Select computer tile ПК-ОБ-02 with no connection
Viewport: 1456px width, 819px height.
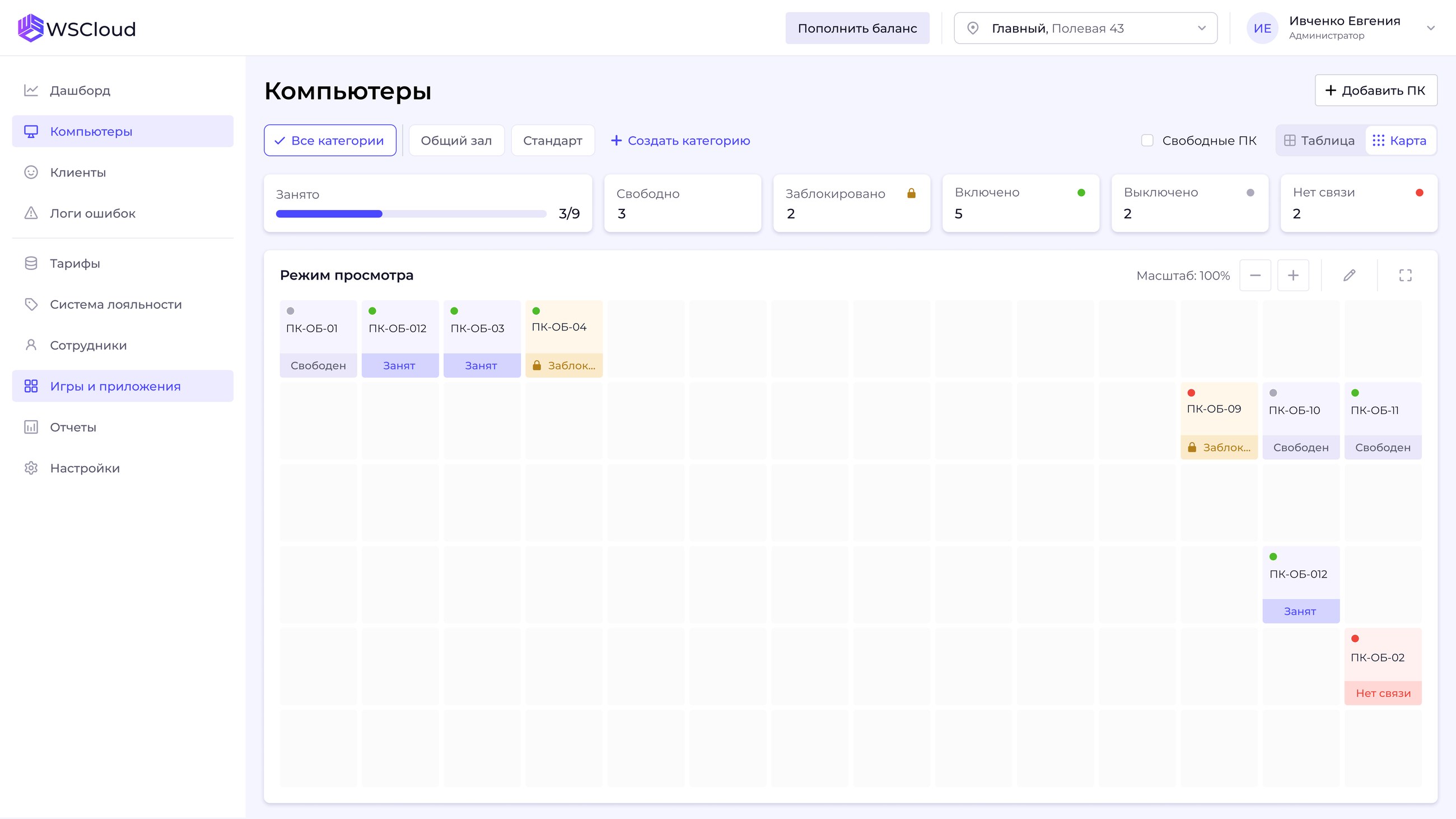coord(1383,667)
